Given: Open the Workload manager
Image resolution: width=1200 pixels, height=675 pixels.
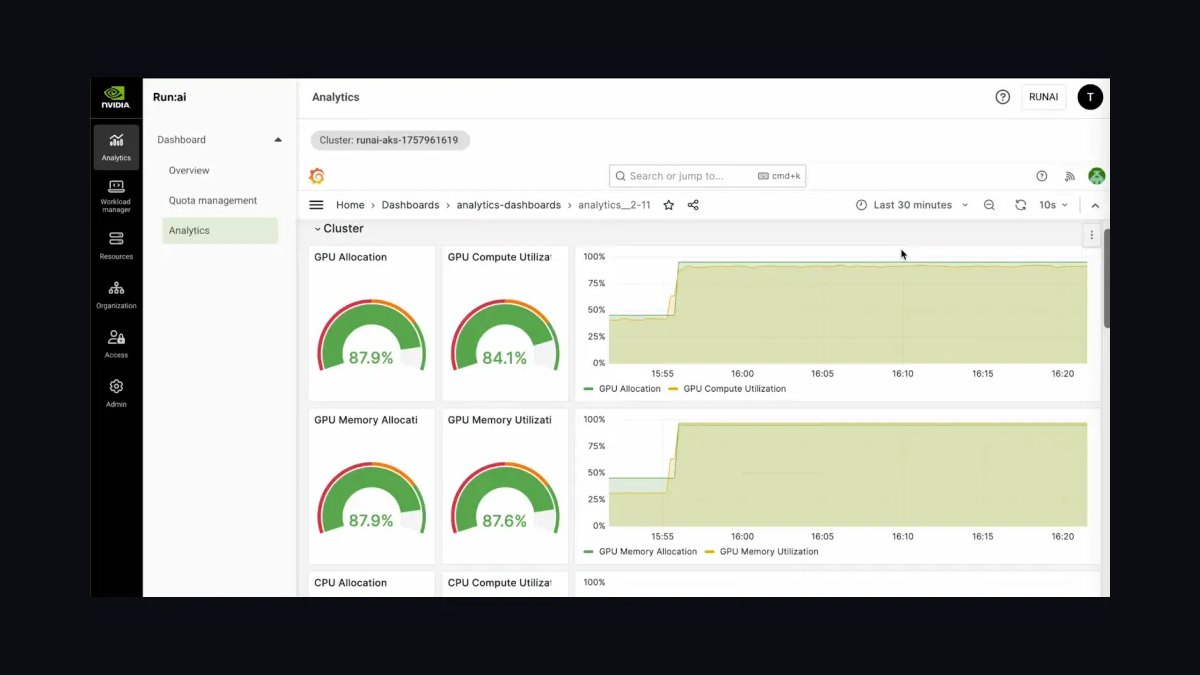Looking at the screenshot, I should [116, 196].
